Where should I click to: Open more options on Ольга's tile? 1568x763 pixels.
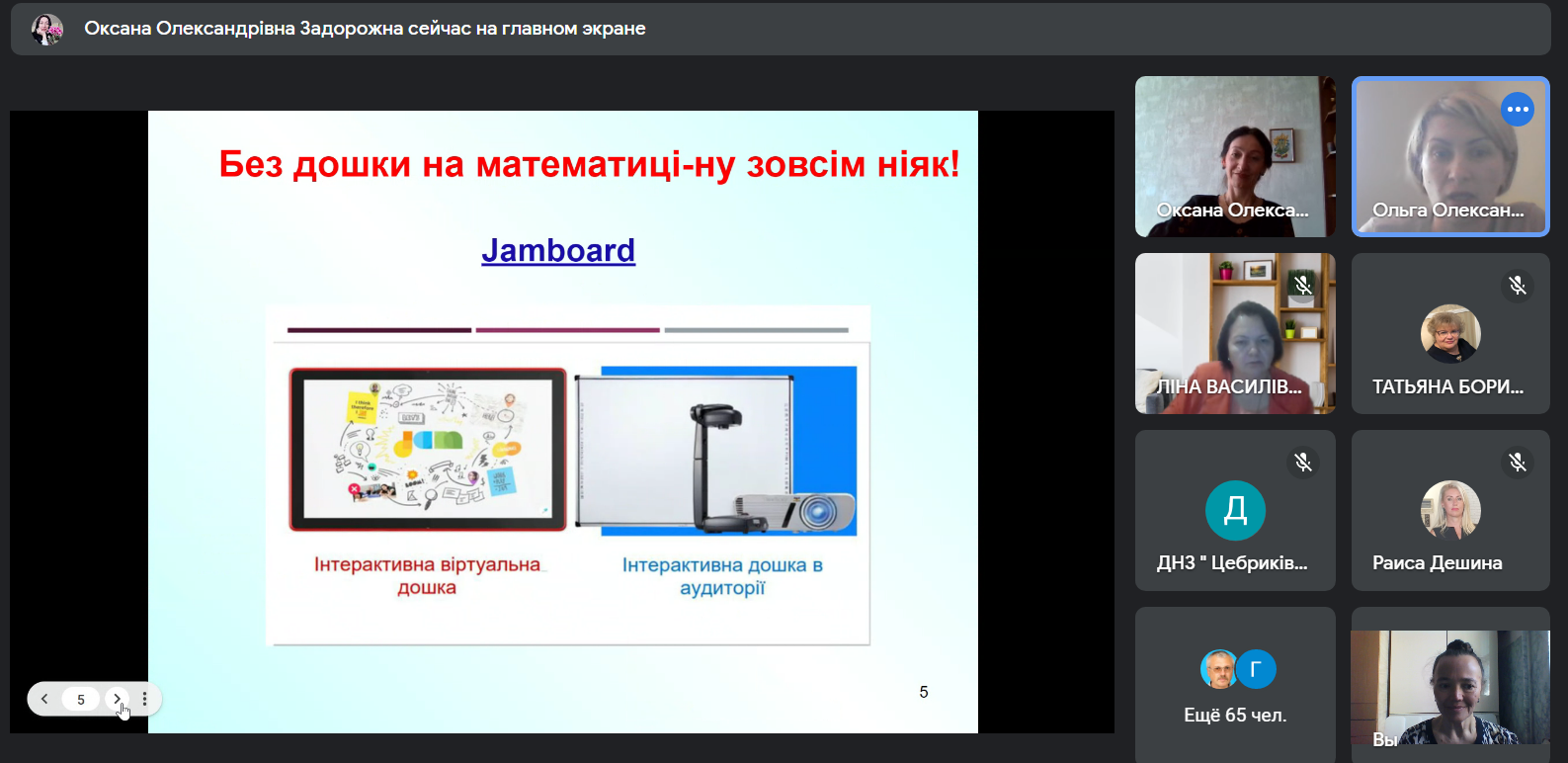pyautogui.click(x=1517, y=110)
